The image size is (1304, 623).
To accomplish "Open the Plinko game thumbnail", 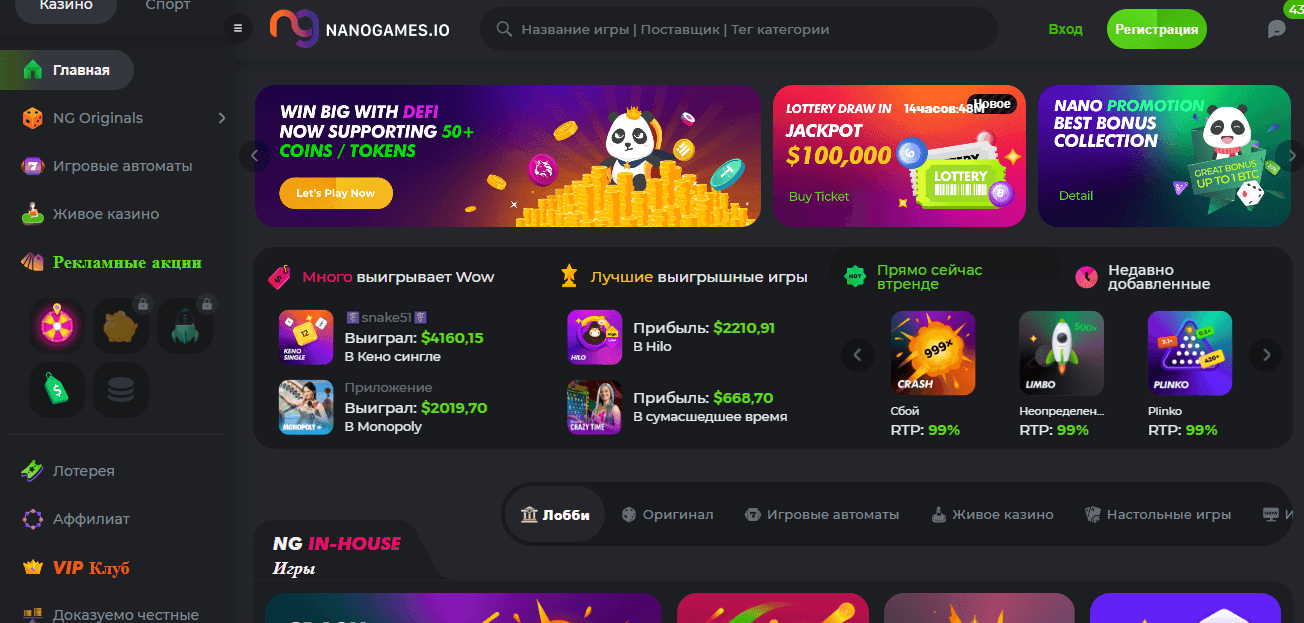I will click(1190, 354).
